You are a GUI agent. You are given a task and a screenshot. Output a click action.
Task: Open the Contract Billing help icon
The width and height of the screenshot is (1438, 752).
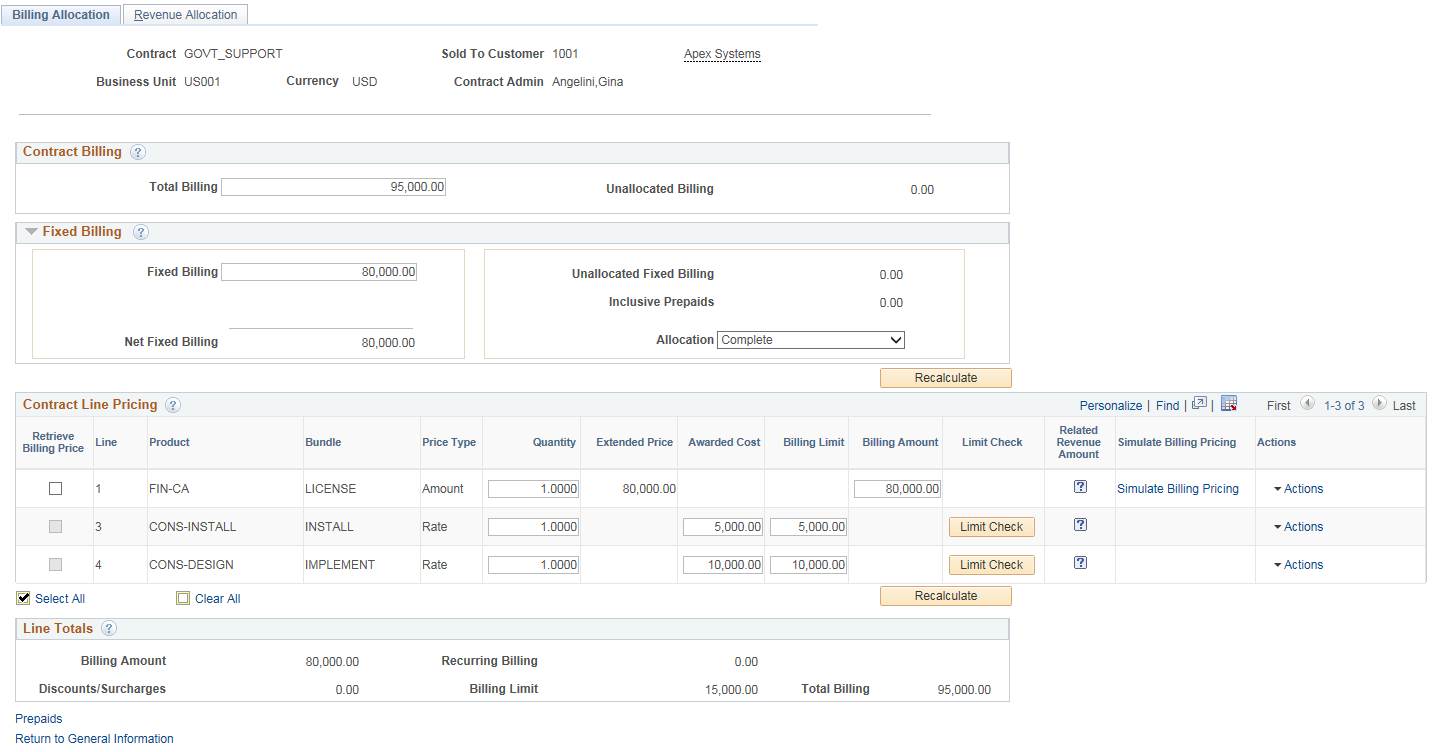coord(137,152)
